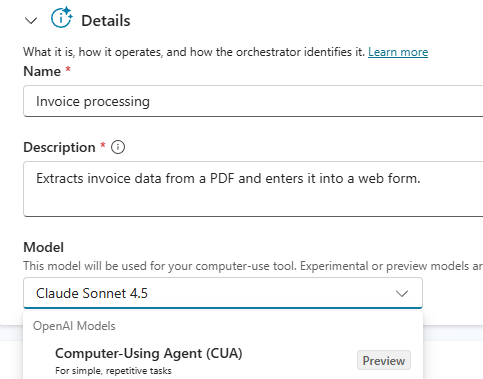Click the Preview badge on CUA
This screenshot has width=483, height=379.
(384, 360)
